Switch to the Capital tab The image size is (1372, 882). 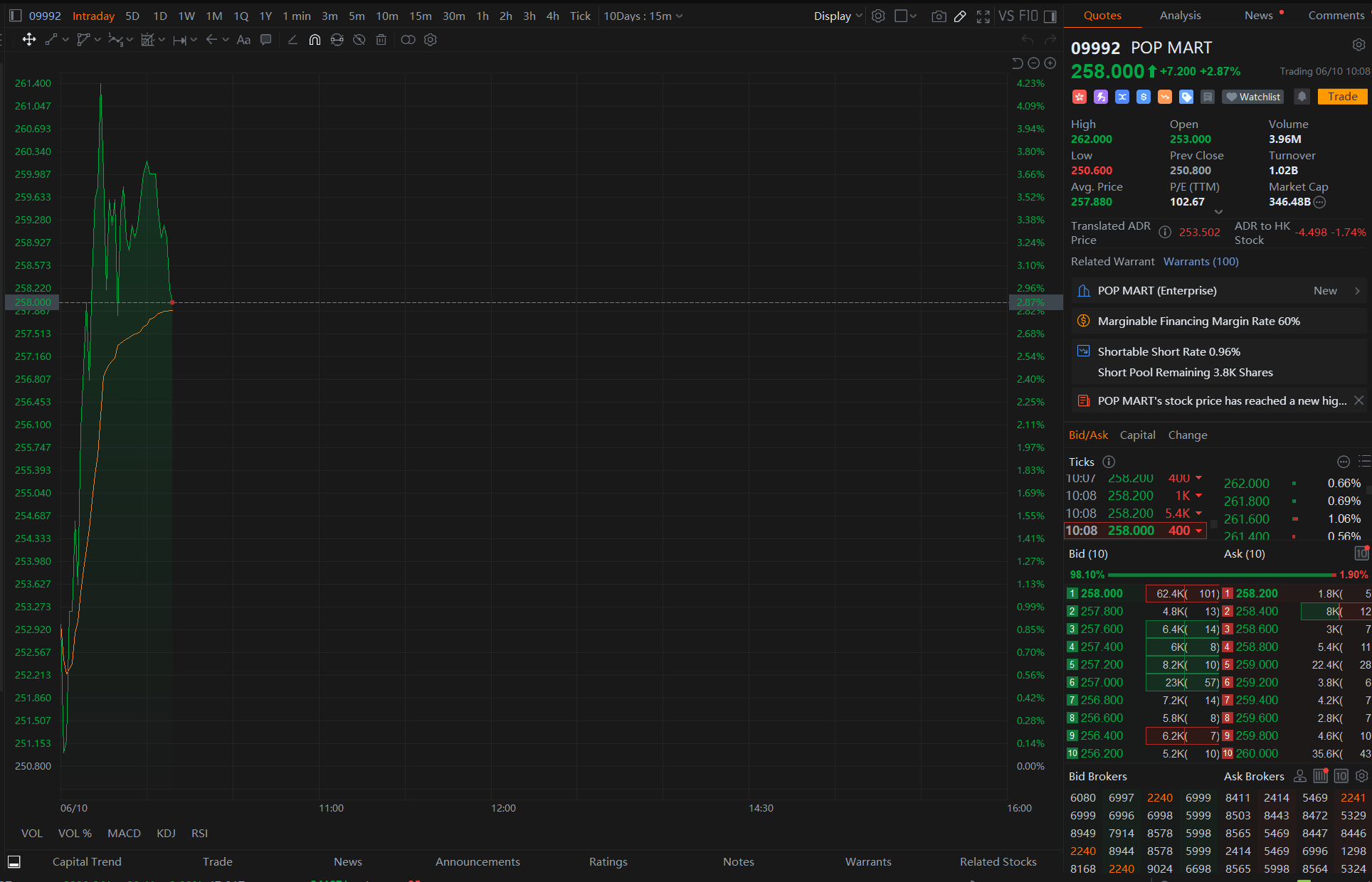click(x=1137, y=435)
